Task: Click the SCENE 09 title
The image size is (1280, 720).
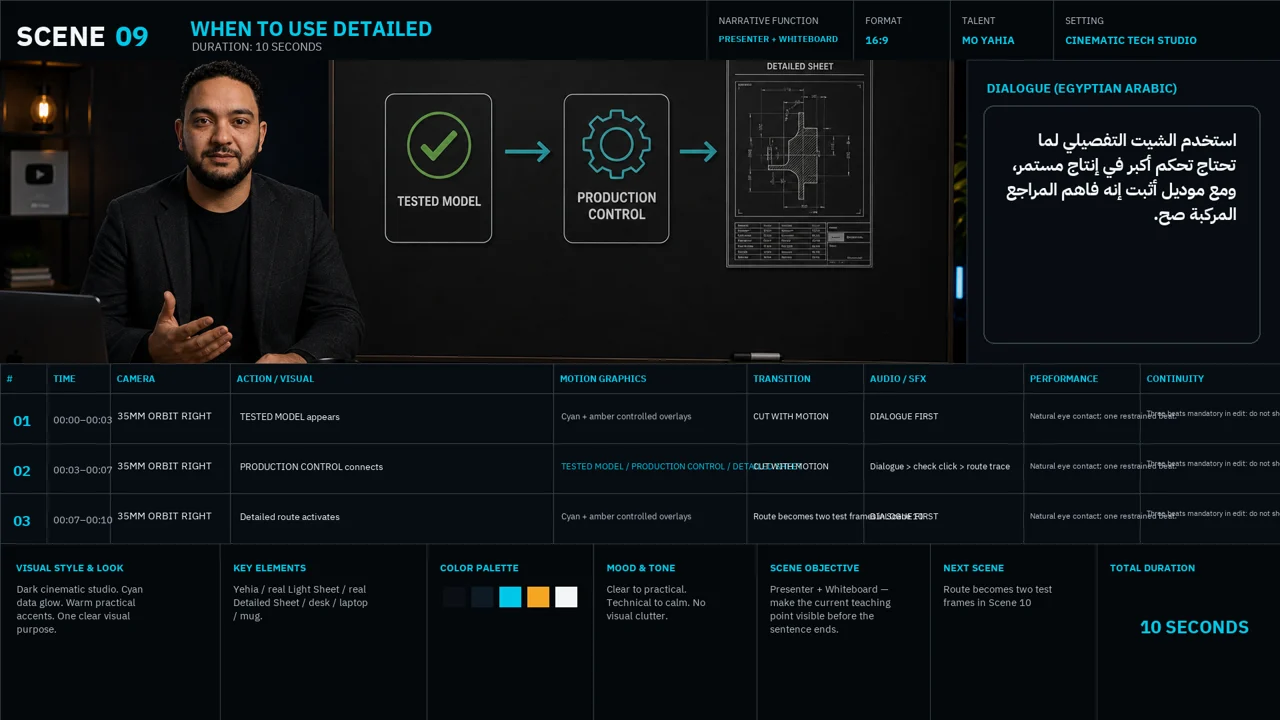Action: coord(82,37)
